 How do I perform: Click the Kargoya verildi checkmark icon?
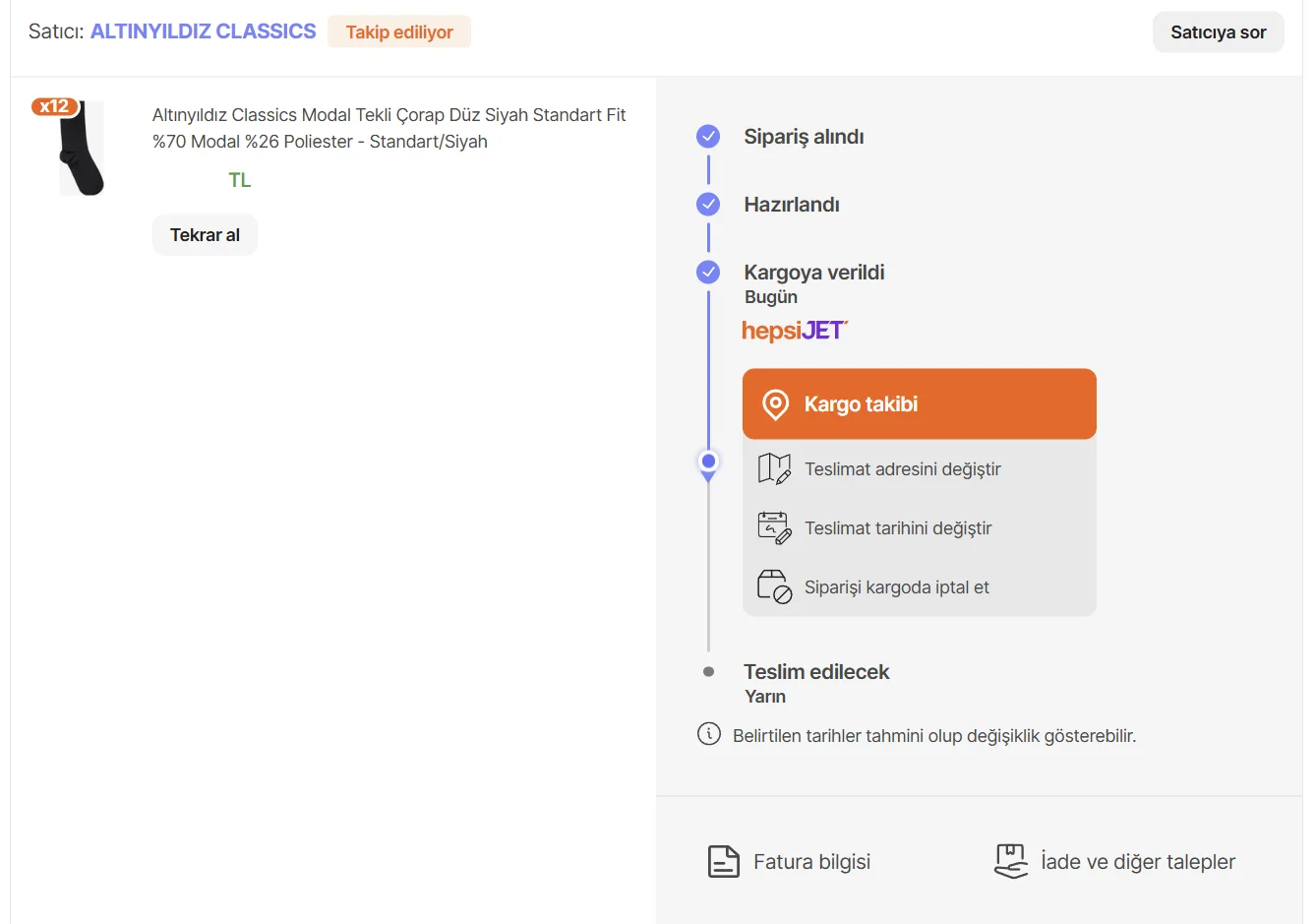[x=708, y=273]
